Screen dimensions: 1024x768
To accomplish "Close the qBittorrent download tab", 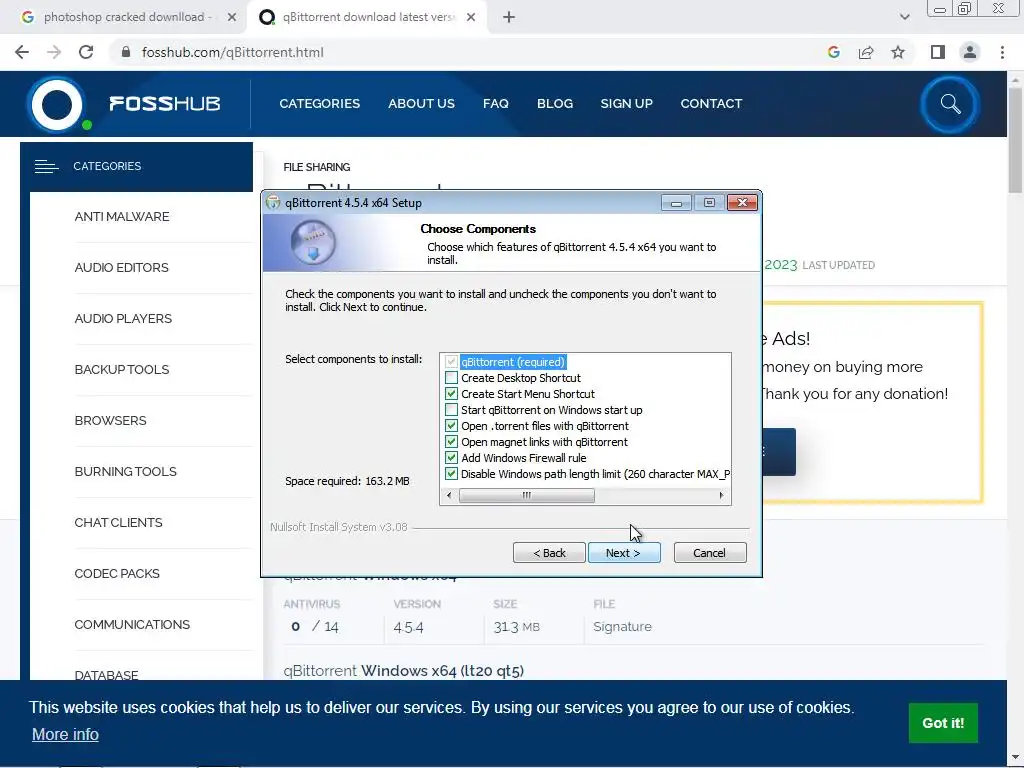I will [x=471, y=17].
